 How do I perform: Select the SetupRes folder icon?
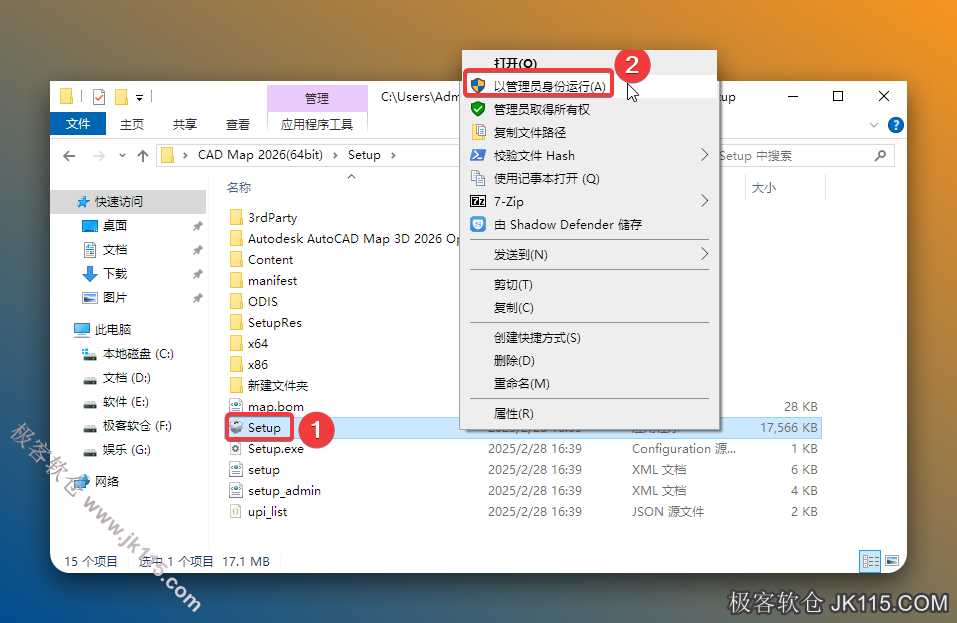point(236,323)
